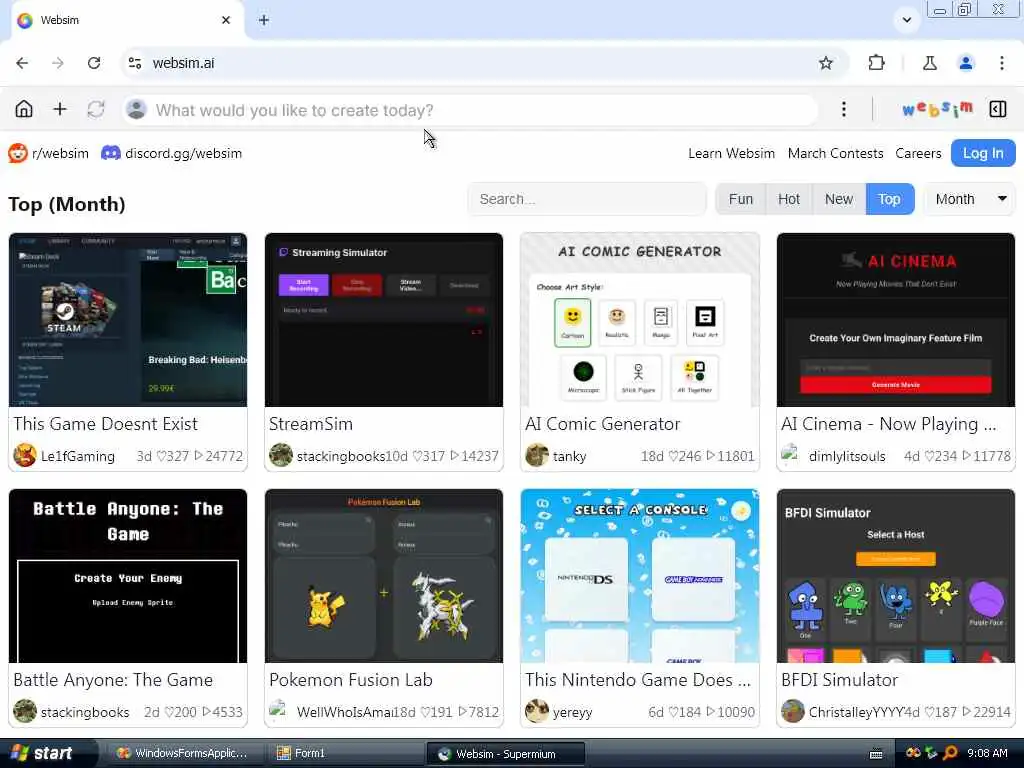Expand the Month time range dropdown
Image resolution: width=1024 pixels, height=768 pixels.
pos(970,199)
